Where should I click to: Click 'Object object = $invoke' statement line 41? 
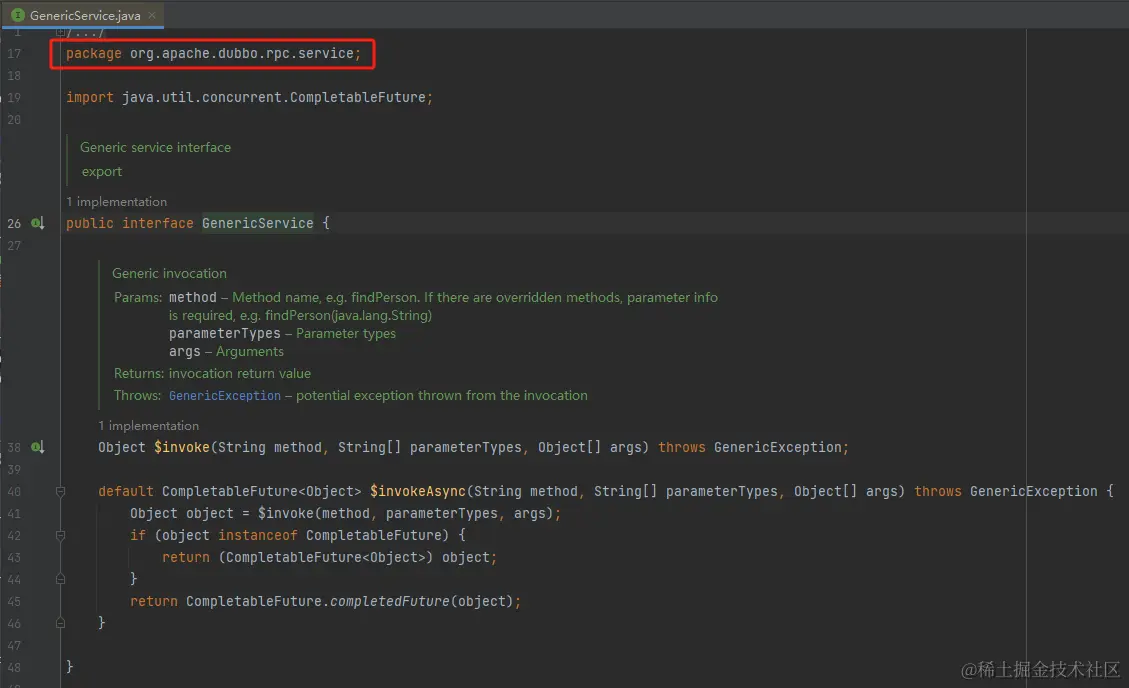click(x=346, y=513)
